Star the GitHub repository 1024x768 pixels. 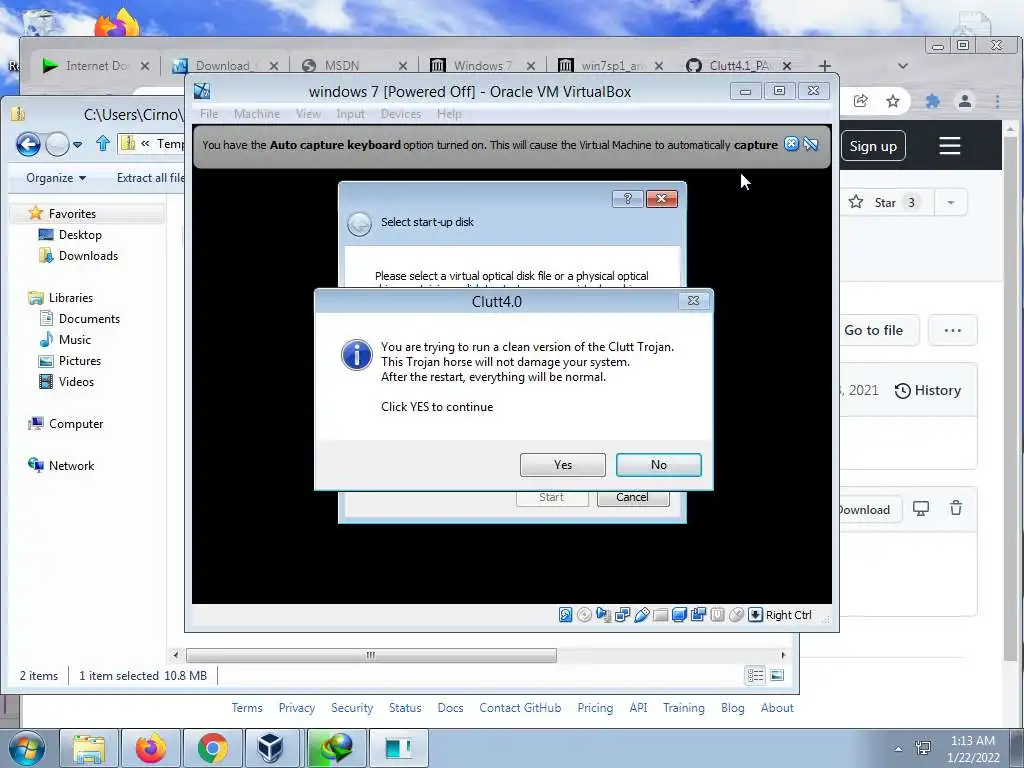coord(885,202)
